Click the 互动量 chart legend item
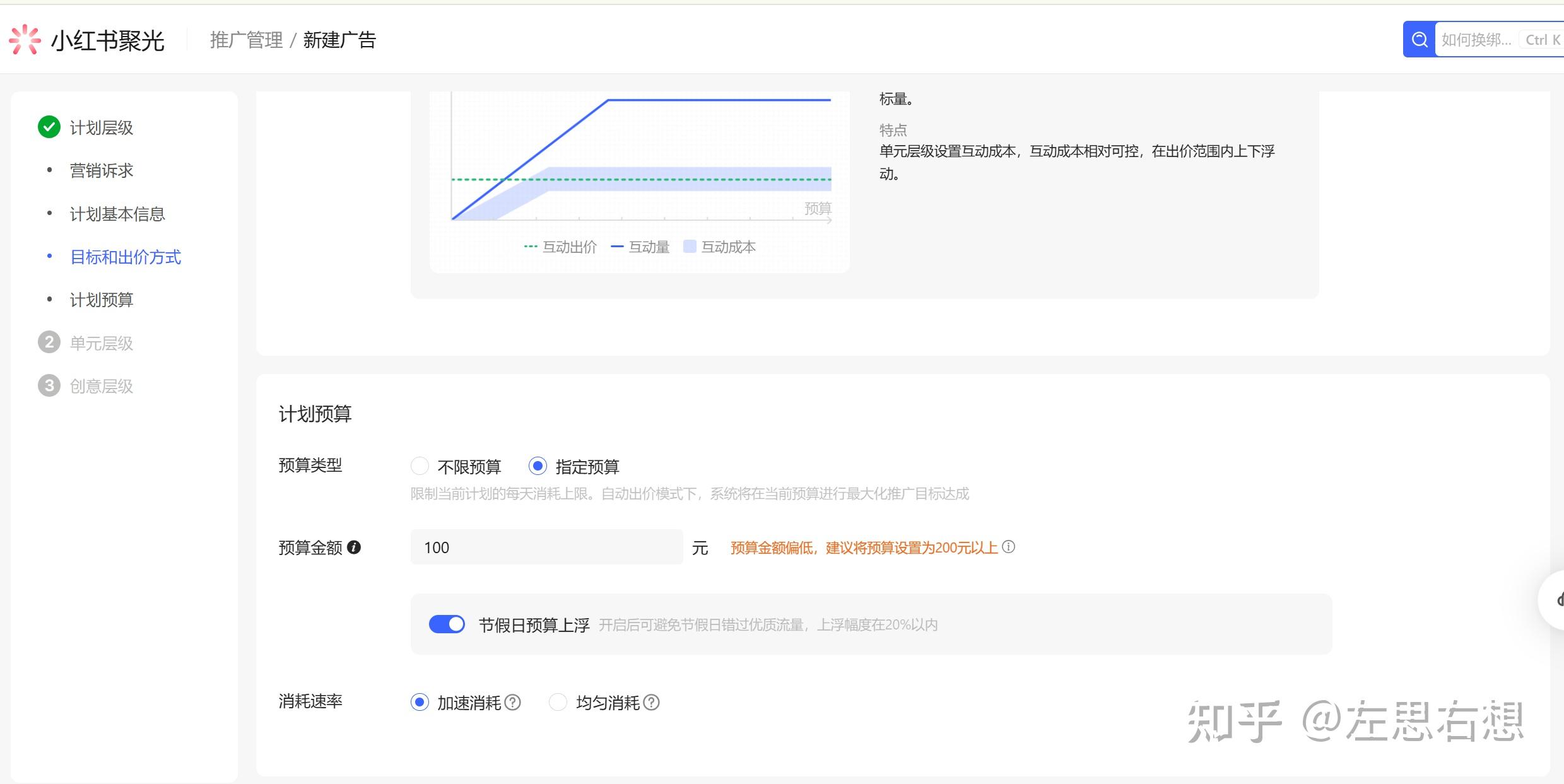Viewport: 1564px width, 784px height. coord(640,247)
